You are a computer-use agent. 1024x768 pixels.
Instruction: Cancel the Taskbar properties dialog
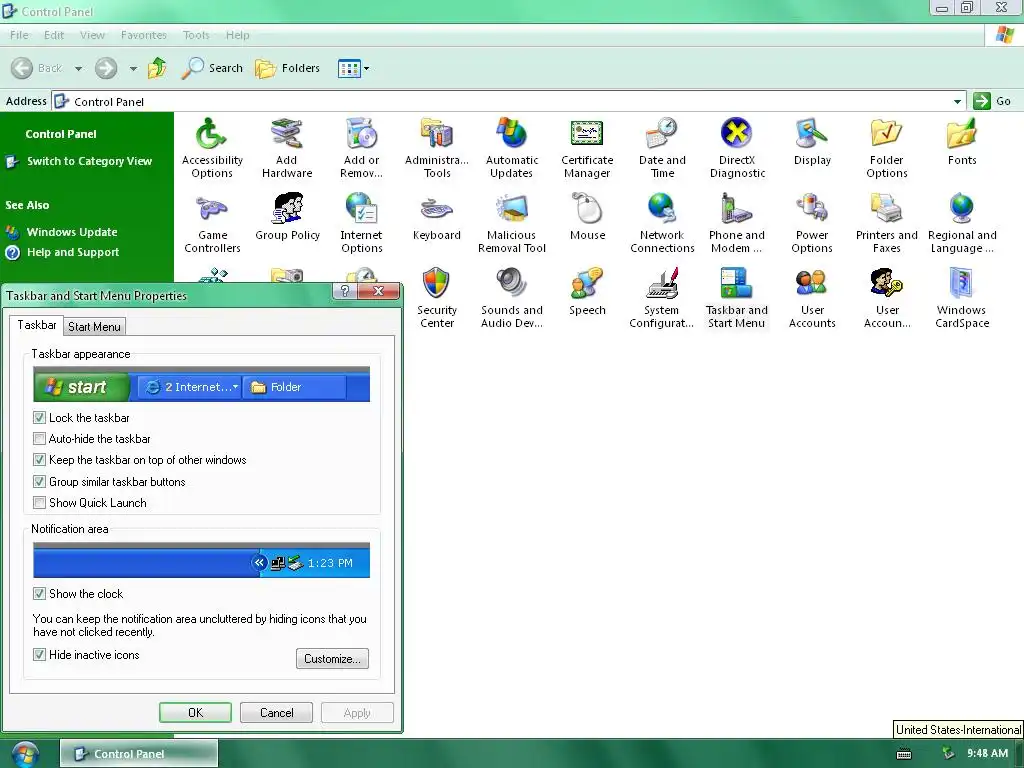[x=276, y=712]
